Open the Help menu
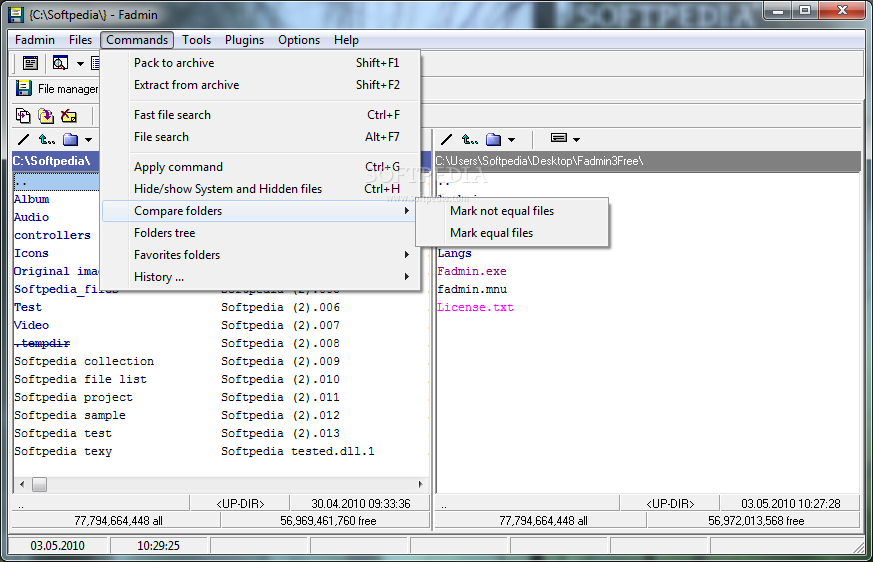 [346, 40]
